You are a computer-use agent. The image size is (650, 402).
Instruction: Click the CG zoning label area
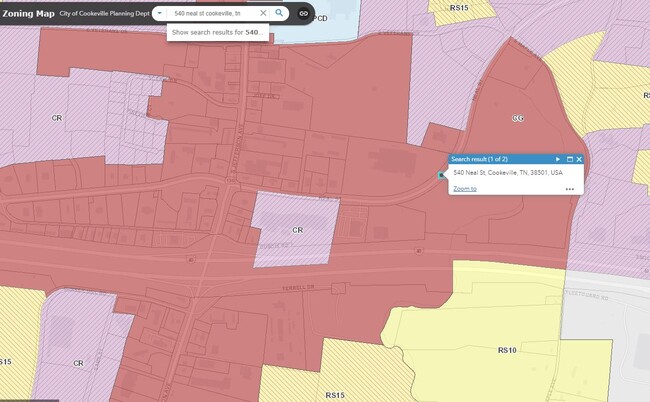(x=517, y=118)
